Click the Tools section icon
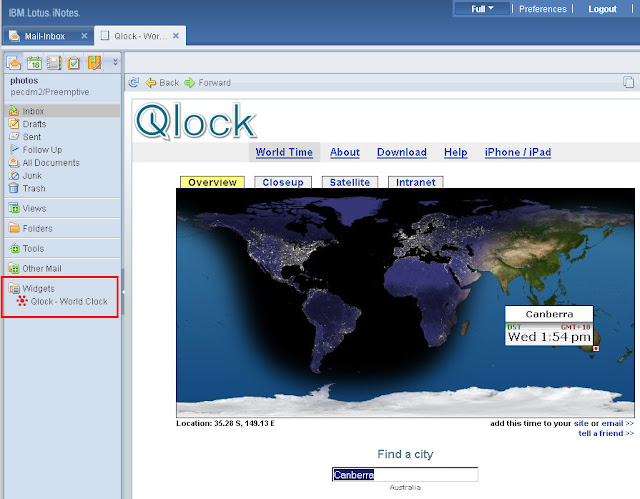The image size is (640, 499). point(14,248)
